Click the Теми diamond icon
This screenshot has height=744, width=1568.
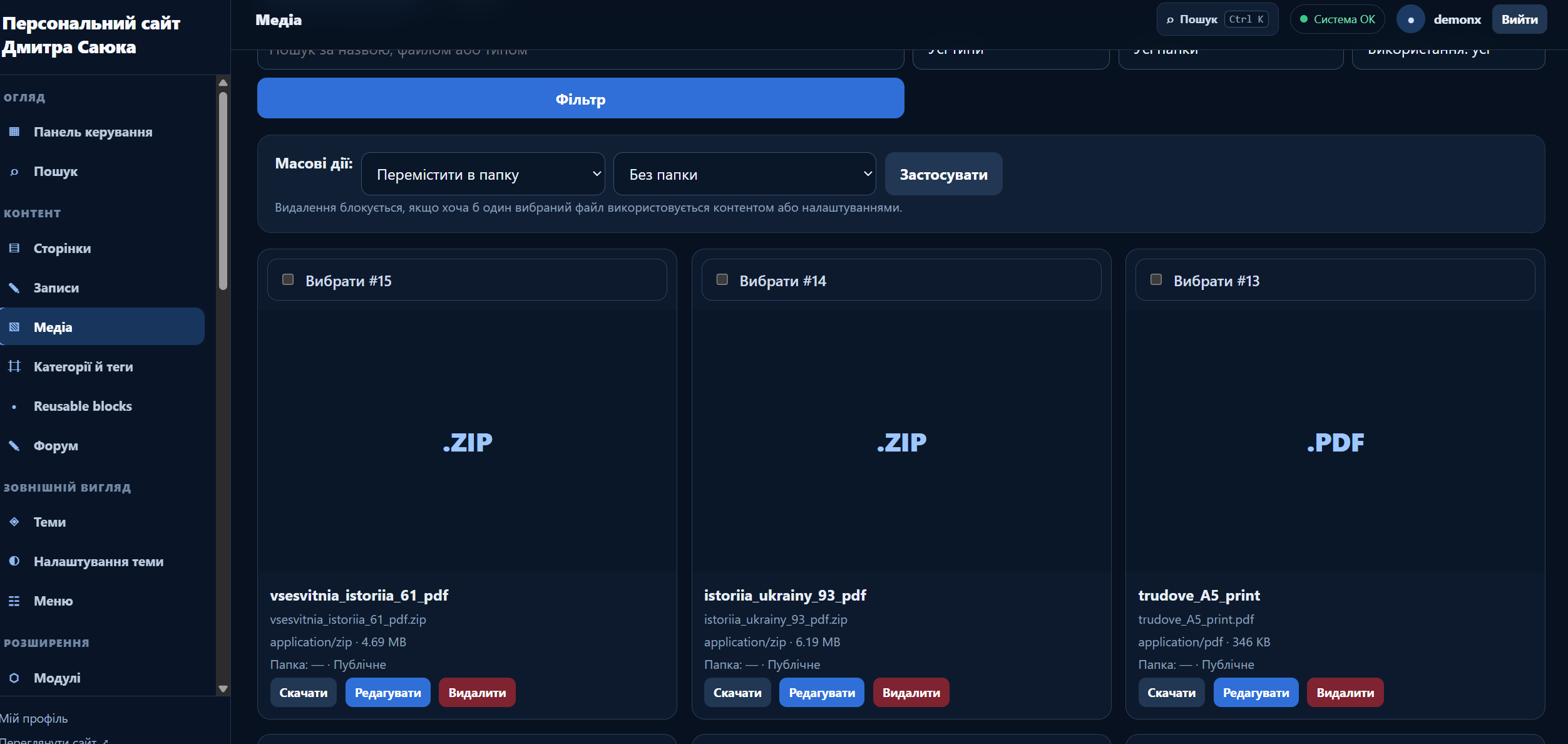(x=14, y=522)
